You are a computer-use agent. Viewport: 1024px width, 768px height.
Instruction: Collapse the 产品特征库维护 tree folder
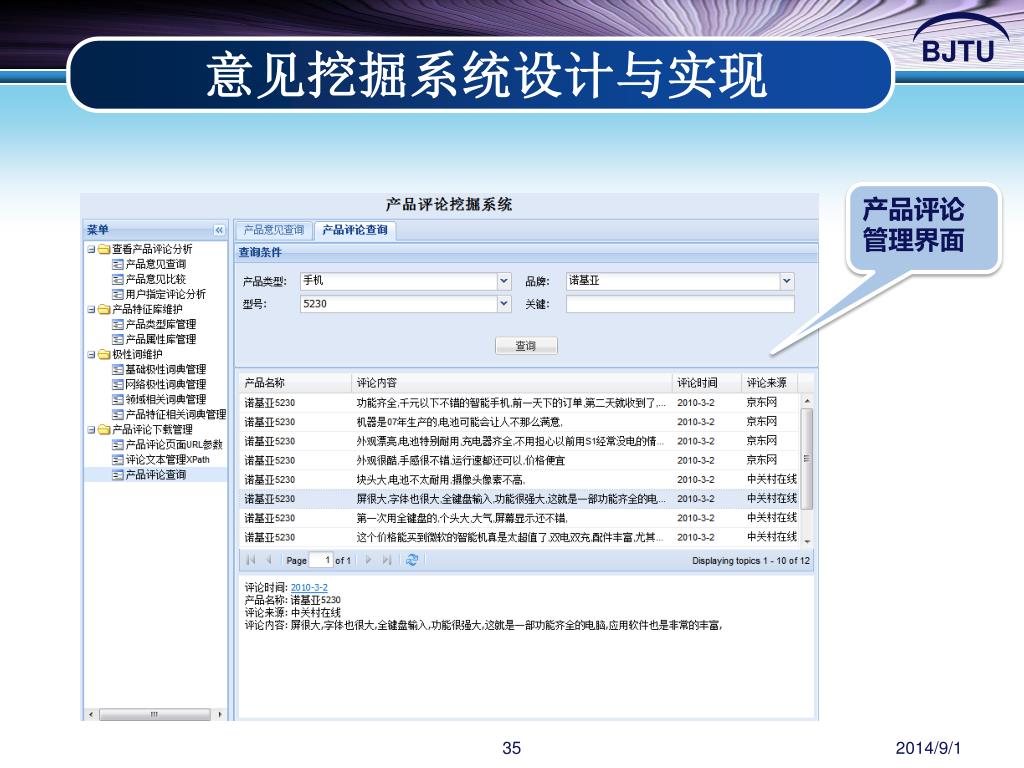point(91,310)
